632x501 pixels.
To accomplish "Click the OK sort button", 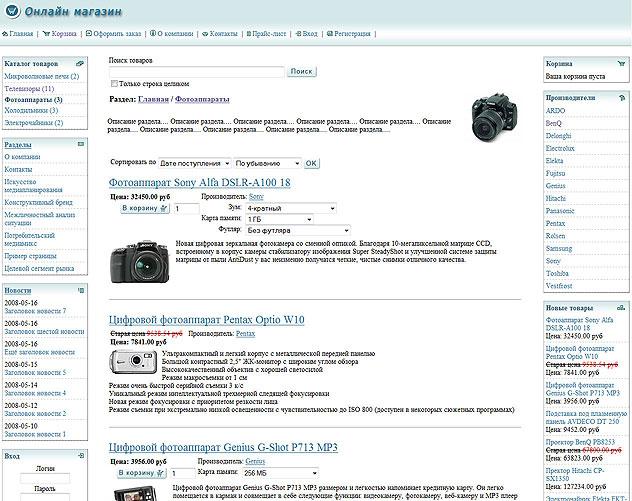I will click(311, 163).
